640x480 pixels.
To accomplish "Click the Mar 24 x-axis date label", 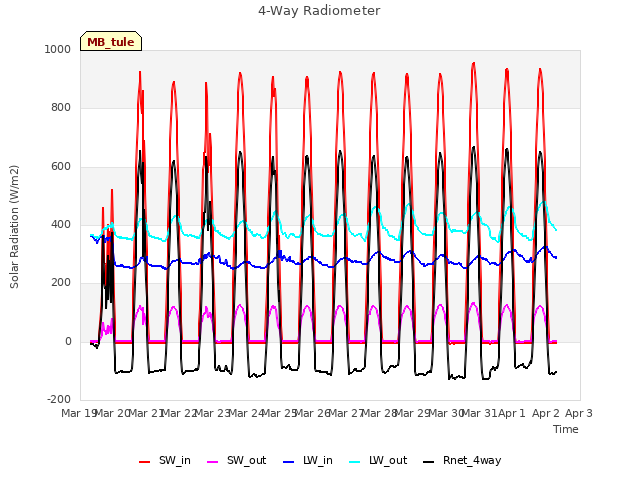I will click(246, 413).
